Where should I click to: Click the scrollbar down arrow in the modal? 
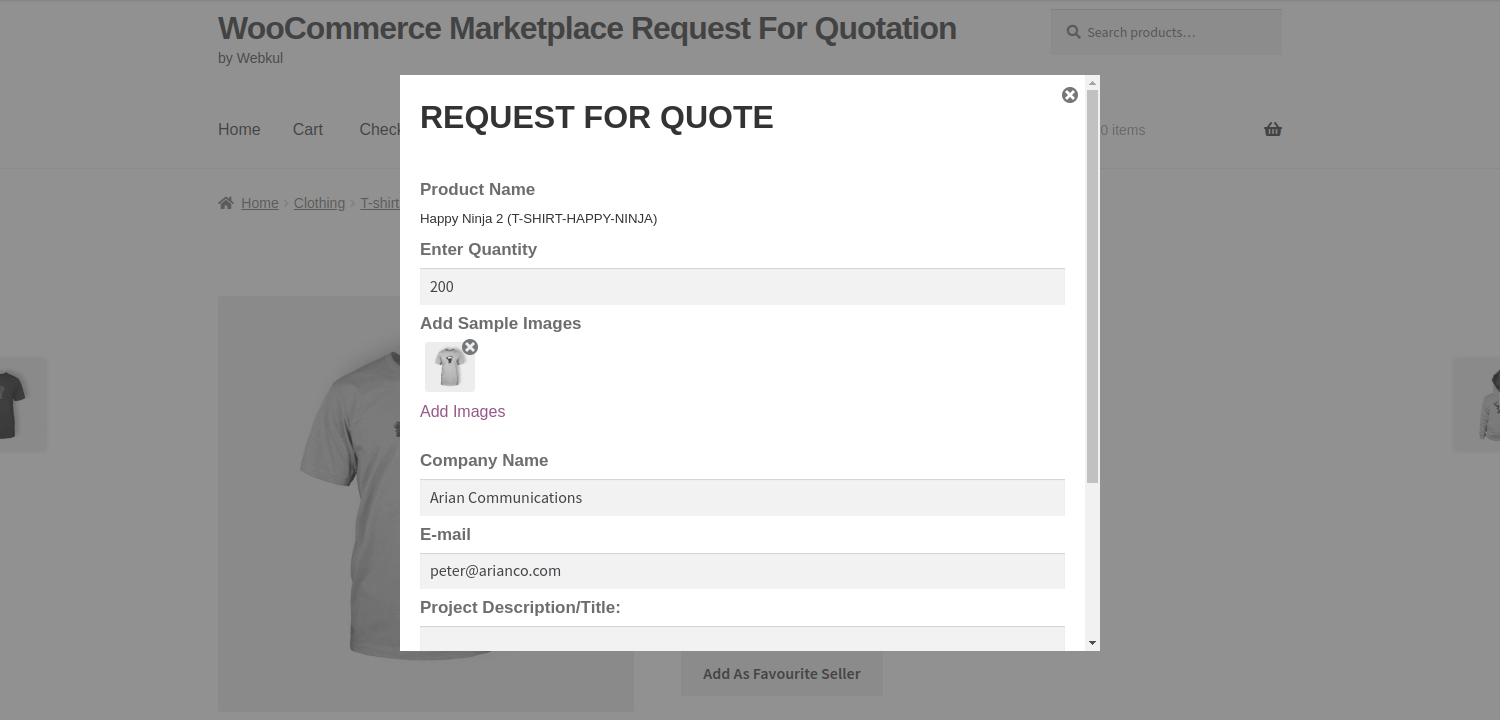[1091, 643]
